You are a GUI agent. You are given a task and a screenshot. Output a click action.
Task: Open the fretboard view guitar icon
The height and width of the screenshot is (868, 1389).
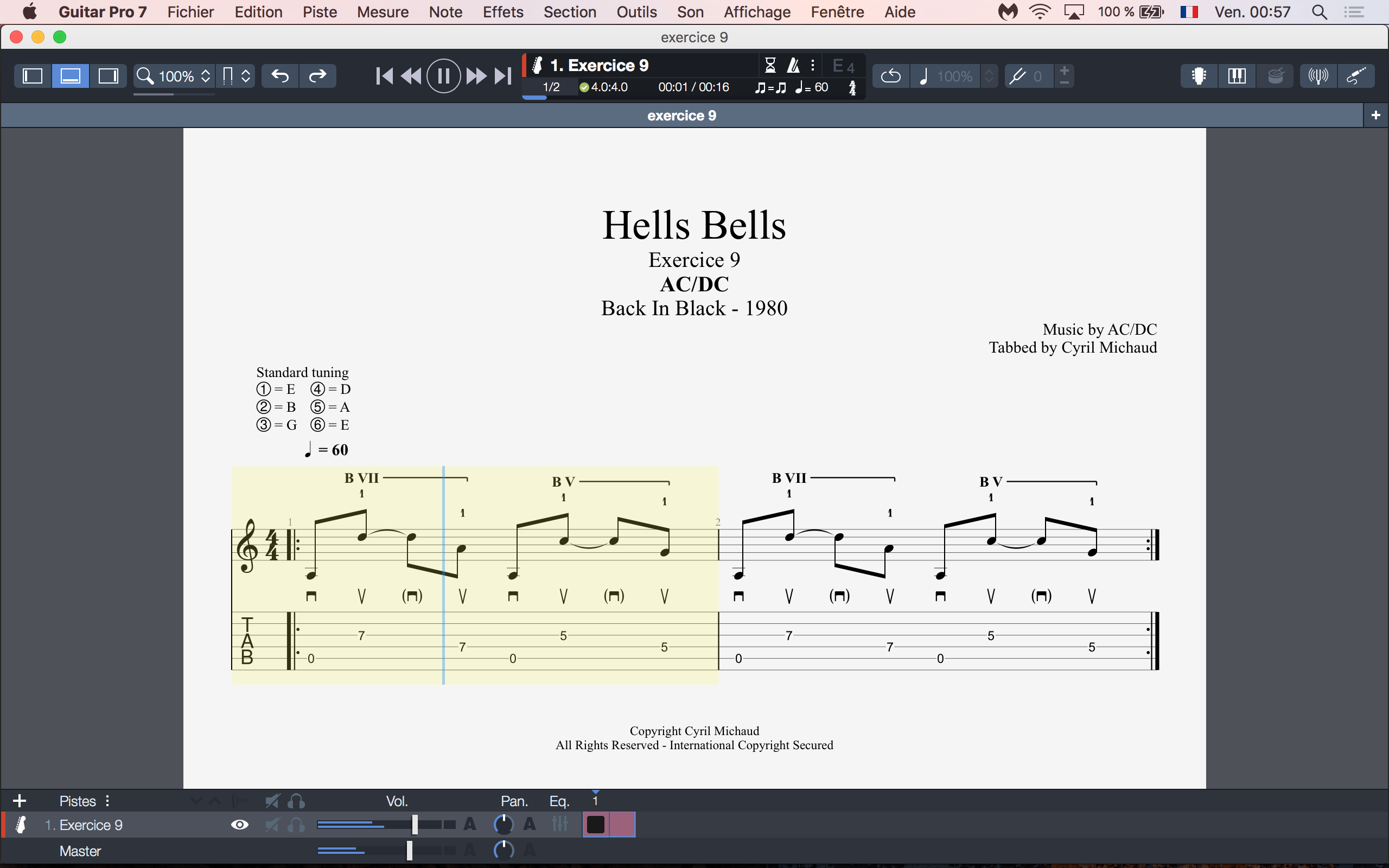1199,76
